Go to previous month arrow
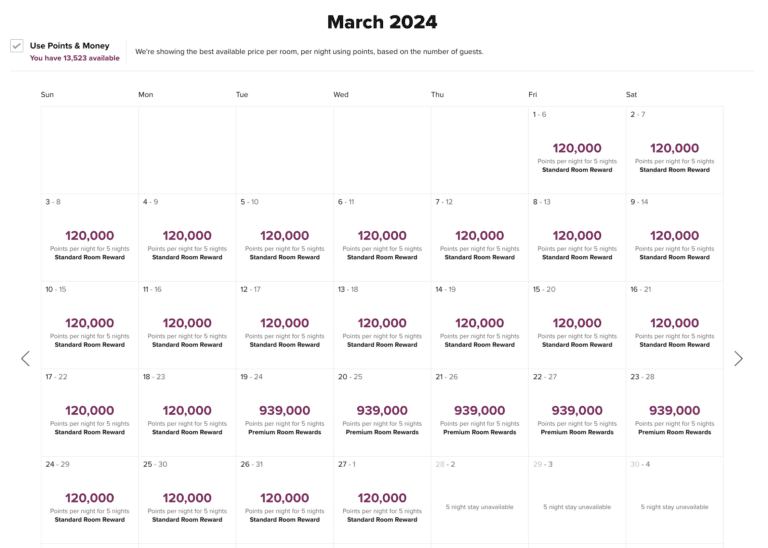768x548 pixels. click(x=26, y=358)
